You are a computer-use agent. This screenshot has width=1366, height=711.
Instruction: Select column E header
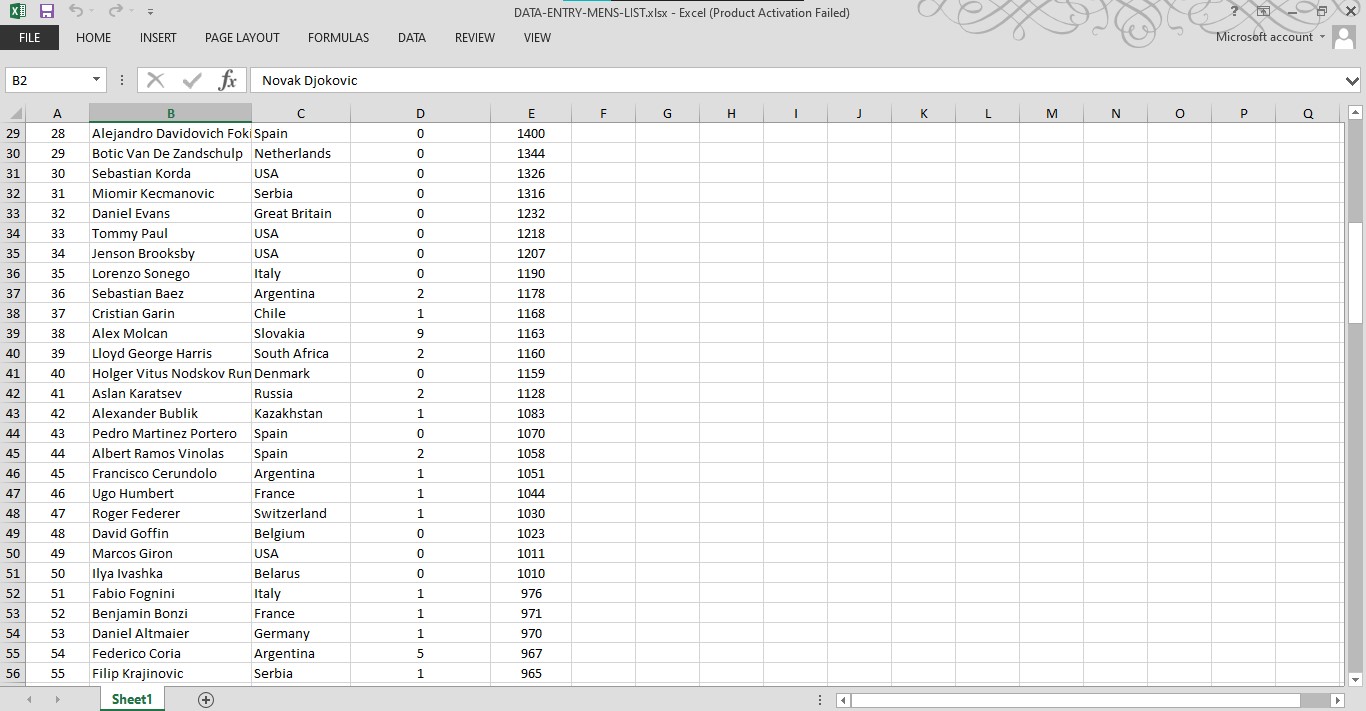point(531,113)
